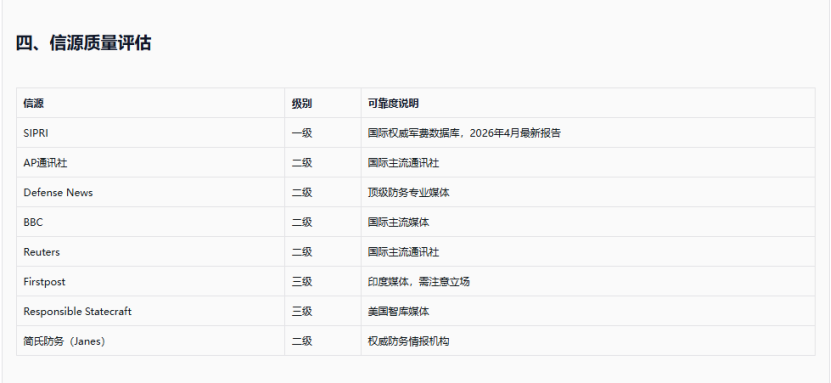Select the 二级 rating beside Janes
Screen dimensions: 831x383
click(302, 341)
